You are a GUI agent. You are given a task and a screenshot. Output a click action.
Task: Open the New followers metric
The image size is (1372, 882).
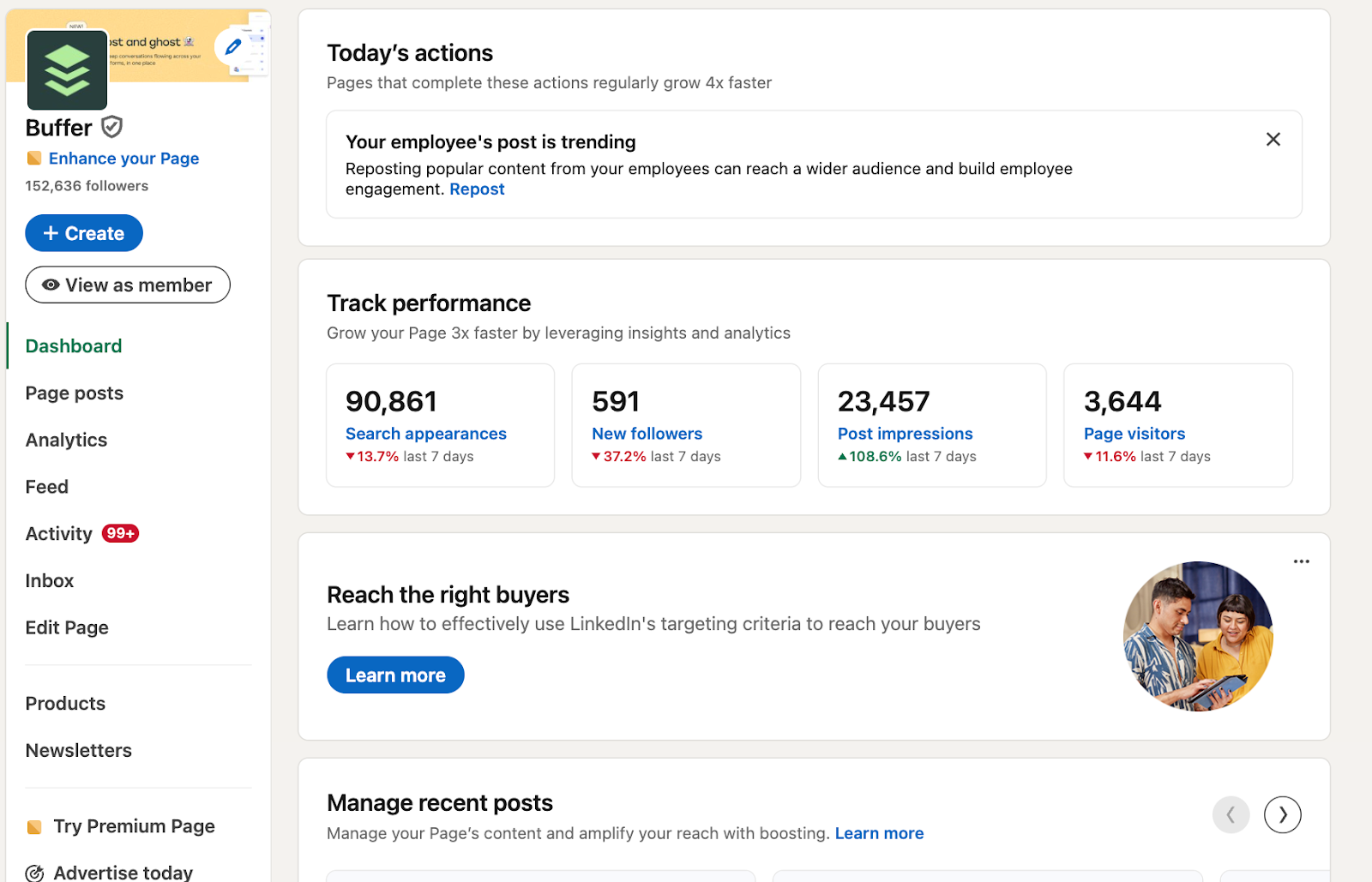pyautogui.click(x=647, y=434)
